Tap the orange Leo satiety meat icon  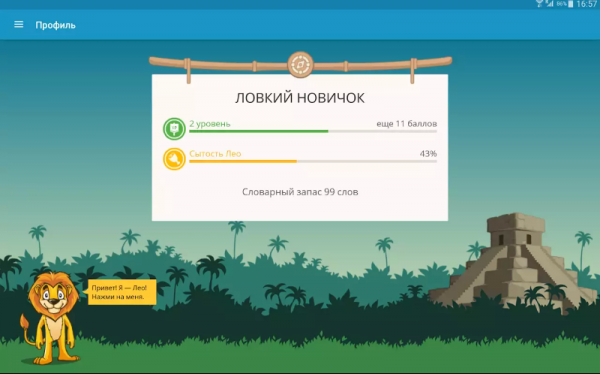pos(174,159)
